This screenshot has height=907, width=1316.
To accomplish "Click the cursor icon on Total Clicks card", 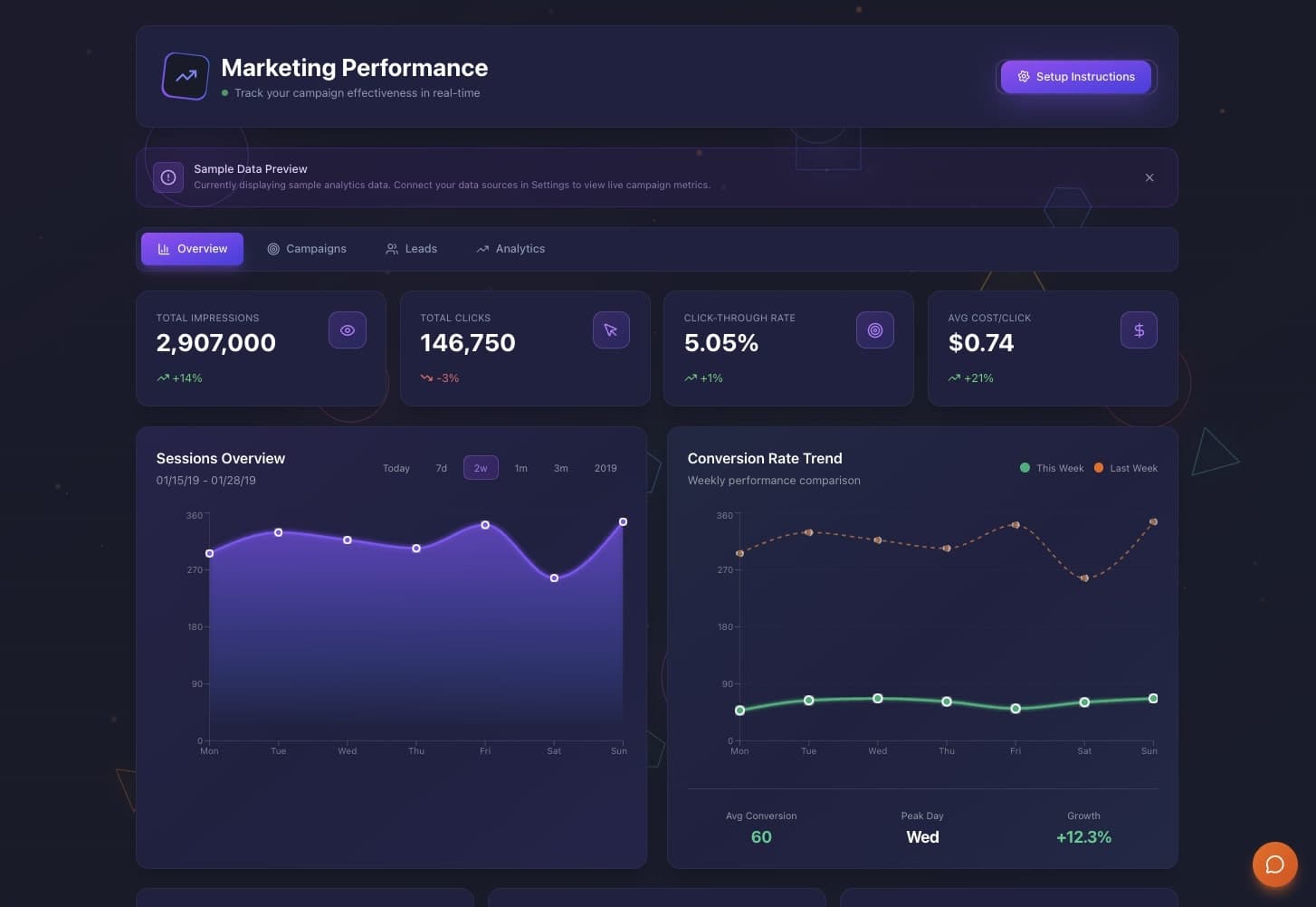I will (611, 330).
